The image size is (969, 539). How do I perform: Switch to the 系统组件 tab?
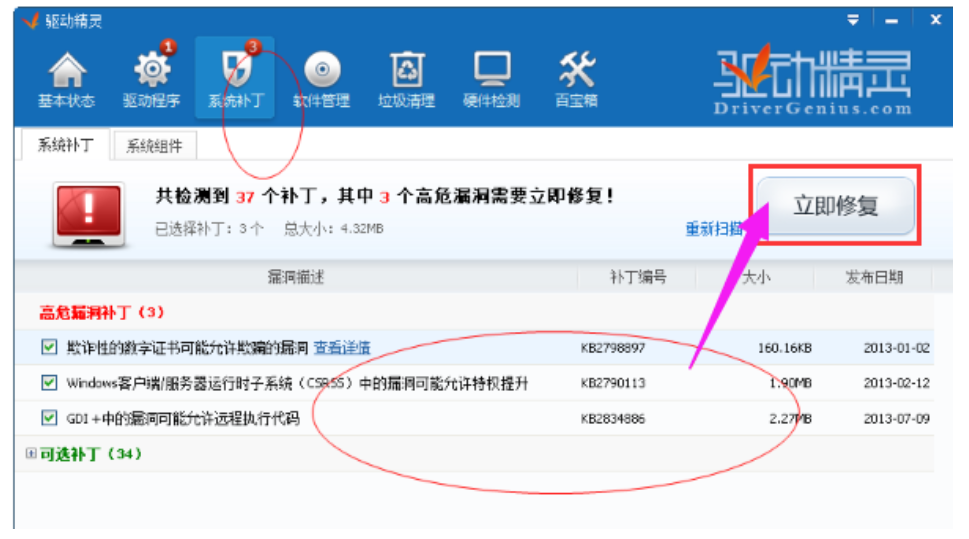[x=154, y=146]
